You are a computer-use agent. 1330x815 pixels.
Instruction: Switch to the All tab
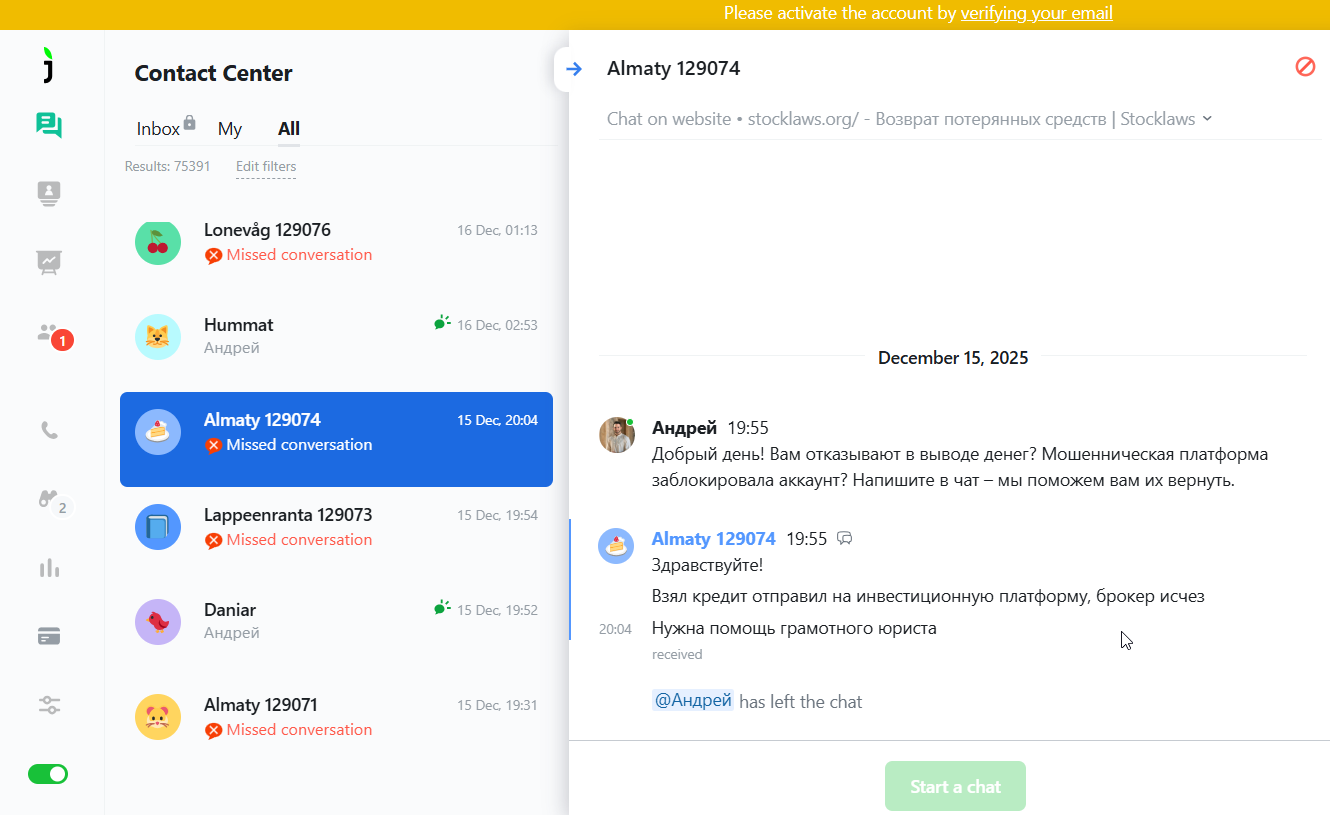pyautogui.click(x=289, y=129)
